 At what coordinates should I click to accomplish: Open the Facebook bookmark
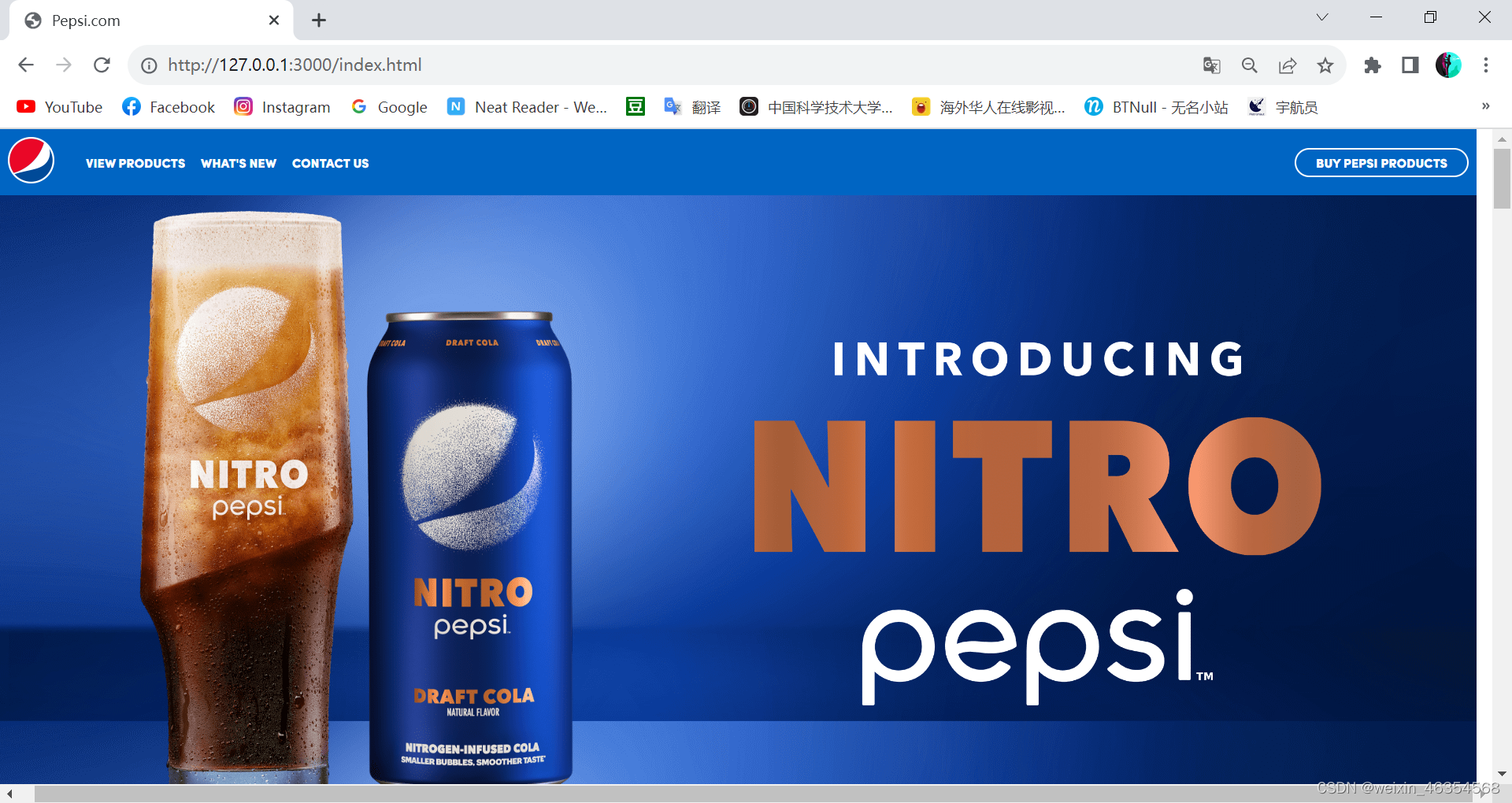[169, 107]
